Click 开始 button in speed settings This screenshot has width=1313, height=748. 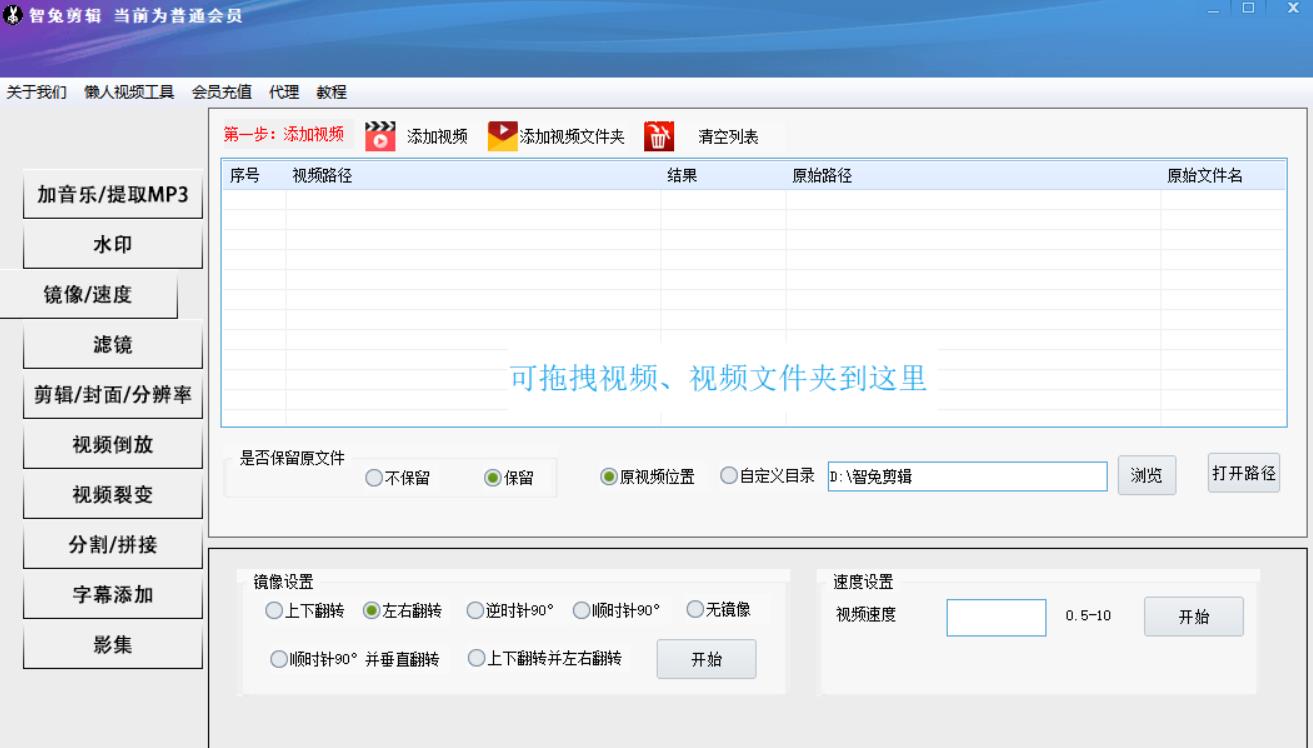[1194, 617]
